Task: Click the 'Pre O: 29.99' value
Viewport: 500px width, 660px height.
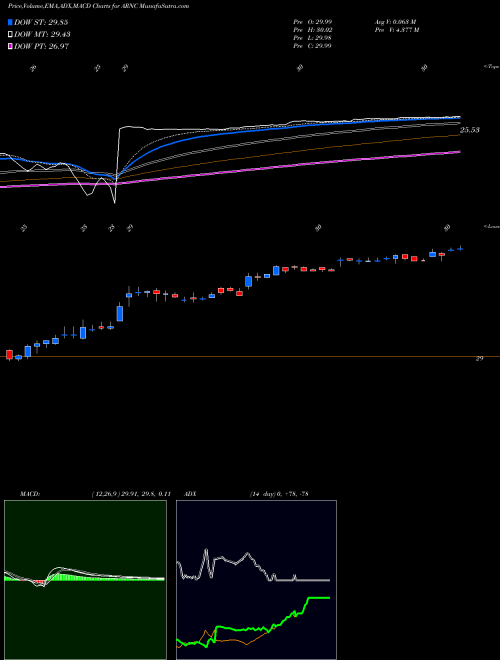Action: pyautogui.click(x=313, y=21)
